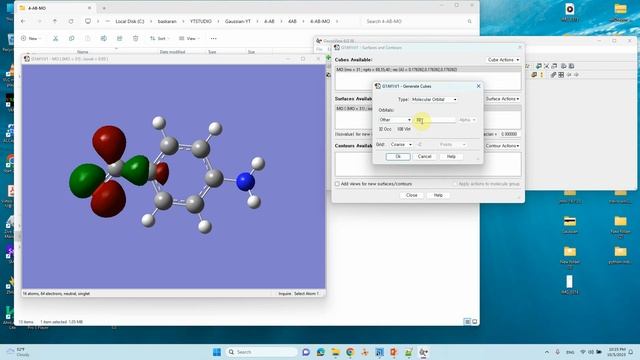Go up one folder with the up arrow

(55, 21)
